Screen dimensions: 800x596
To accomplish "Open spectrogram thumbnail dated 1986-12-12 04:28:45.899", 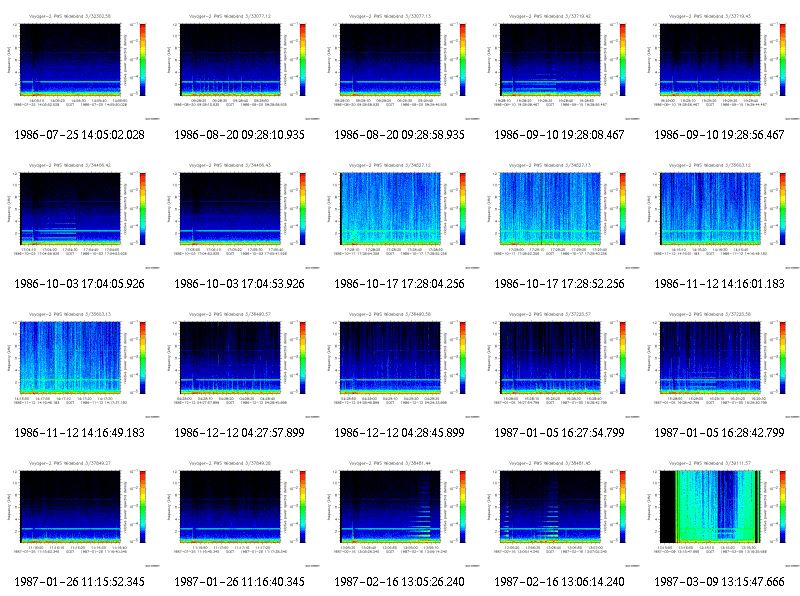I will [399, 364].
